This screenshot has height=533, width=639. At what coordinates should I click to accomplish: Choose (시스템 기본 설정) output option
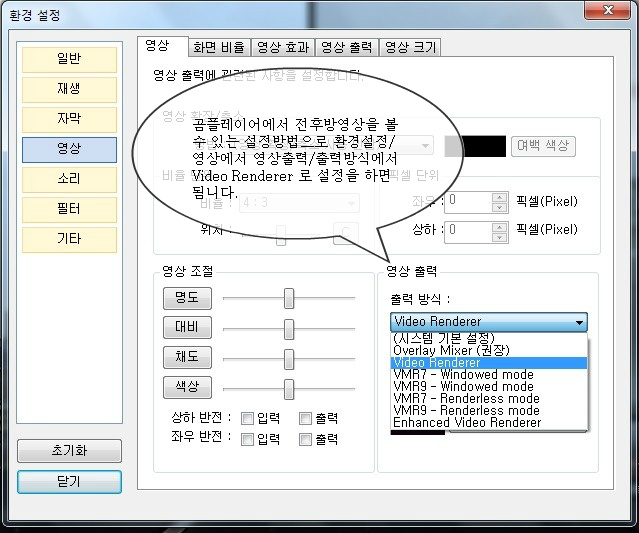point(489,338)
